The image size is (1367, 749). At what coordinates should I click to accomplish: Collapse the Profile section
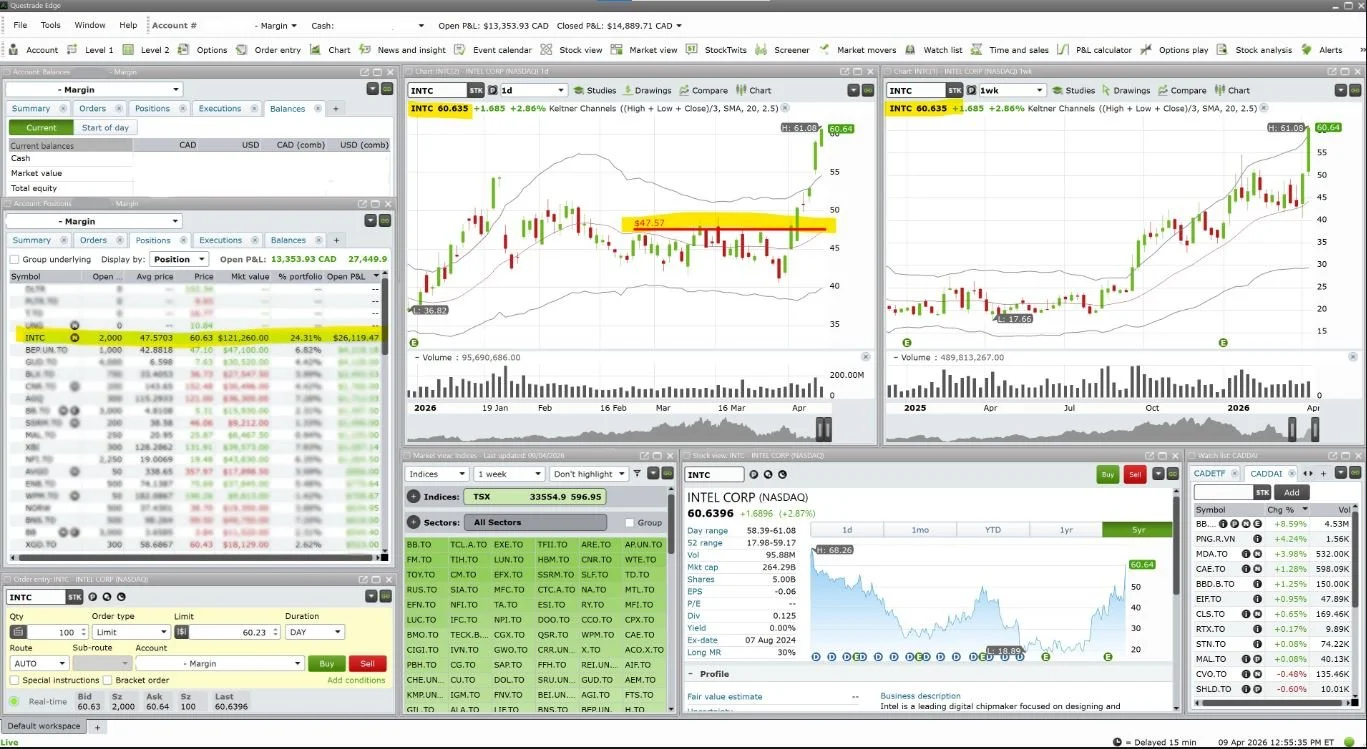tap(692, 674)
